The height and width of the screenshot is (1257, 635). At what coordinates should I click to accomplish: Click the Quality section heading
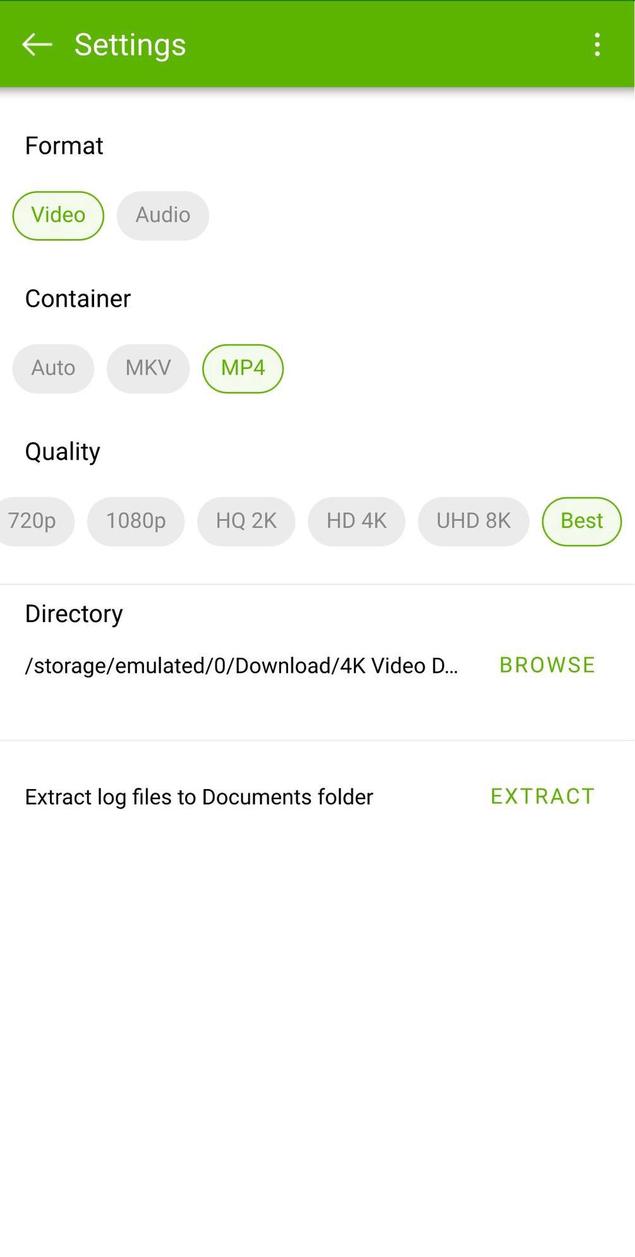coord(62,451)
